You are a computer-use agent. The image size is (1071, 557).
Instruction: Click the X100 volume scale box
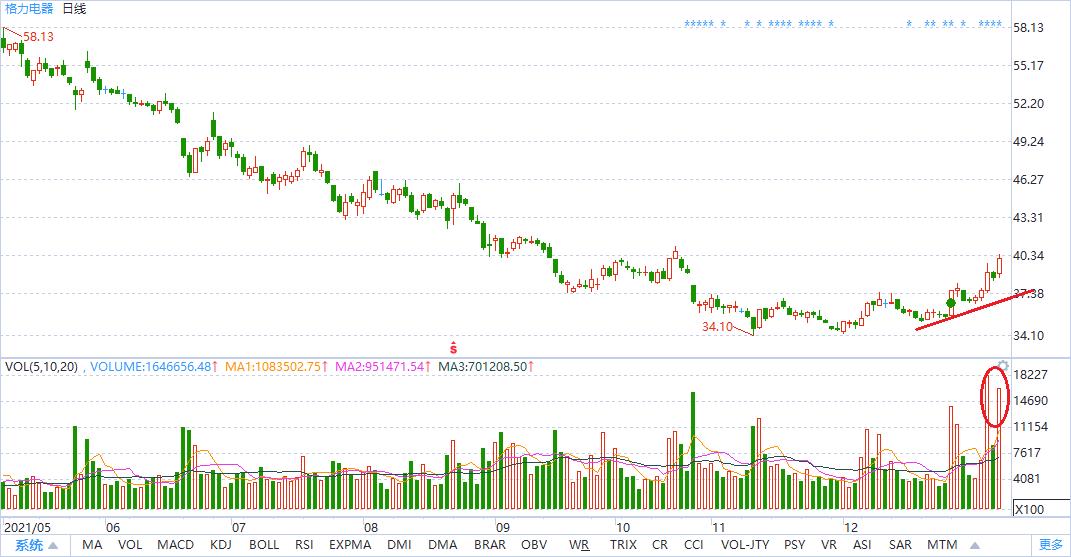coord(1030,509)
